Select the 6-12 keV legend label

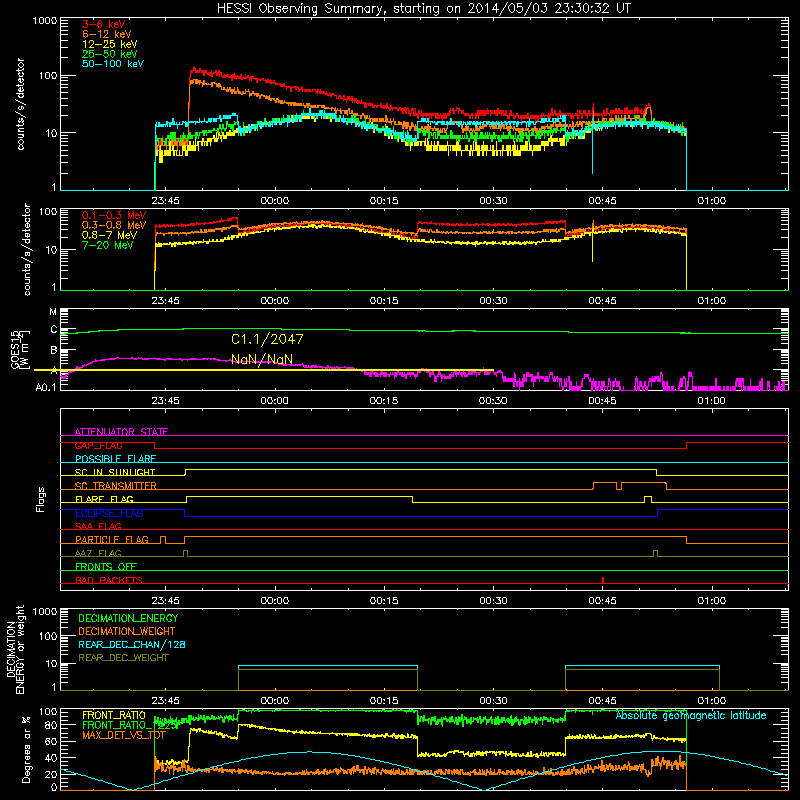click(107, 34)
